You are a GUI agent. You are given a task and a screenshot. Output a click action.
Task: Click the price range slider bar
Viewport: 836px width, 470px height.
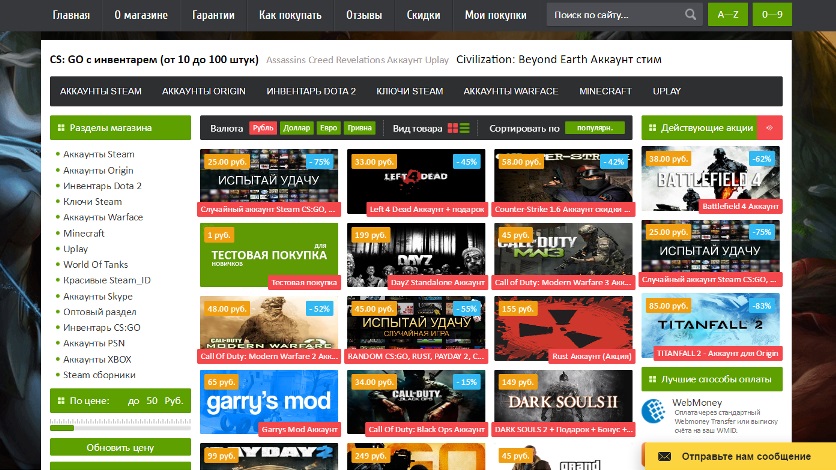119,425
